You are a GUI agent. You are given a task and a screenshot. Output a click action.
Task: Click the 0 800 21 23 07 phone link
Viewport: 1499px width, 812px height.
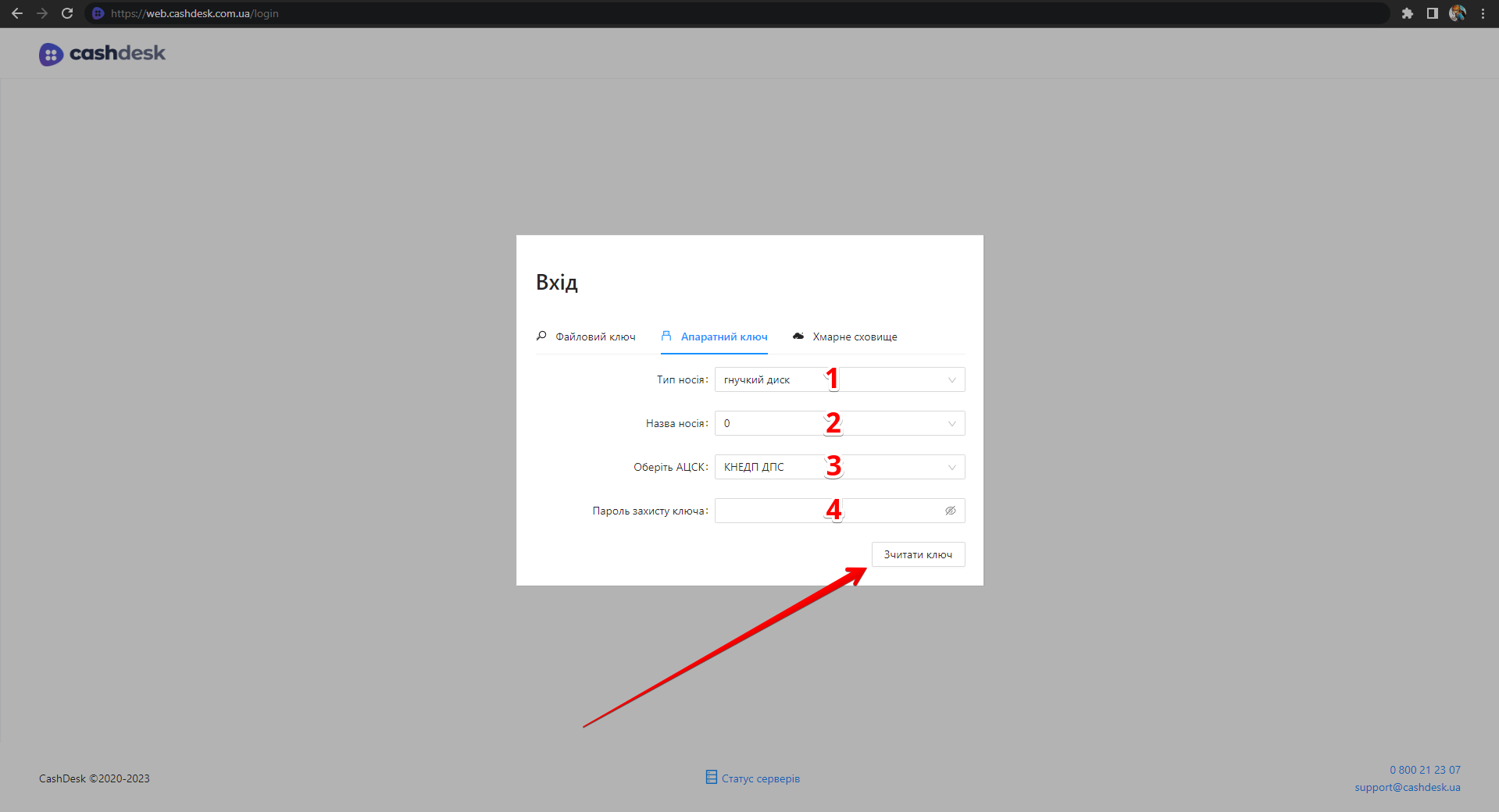click(1424, 770)
